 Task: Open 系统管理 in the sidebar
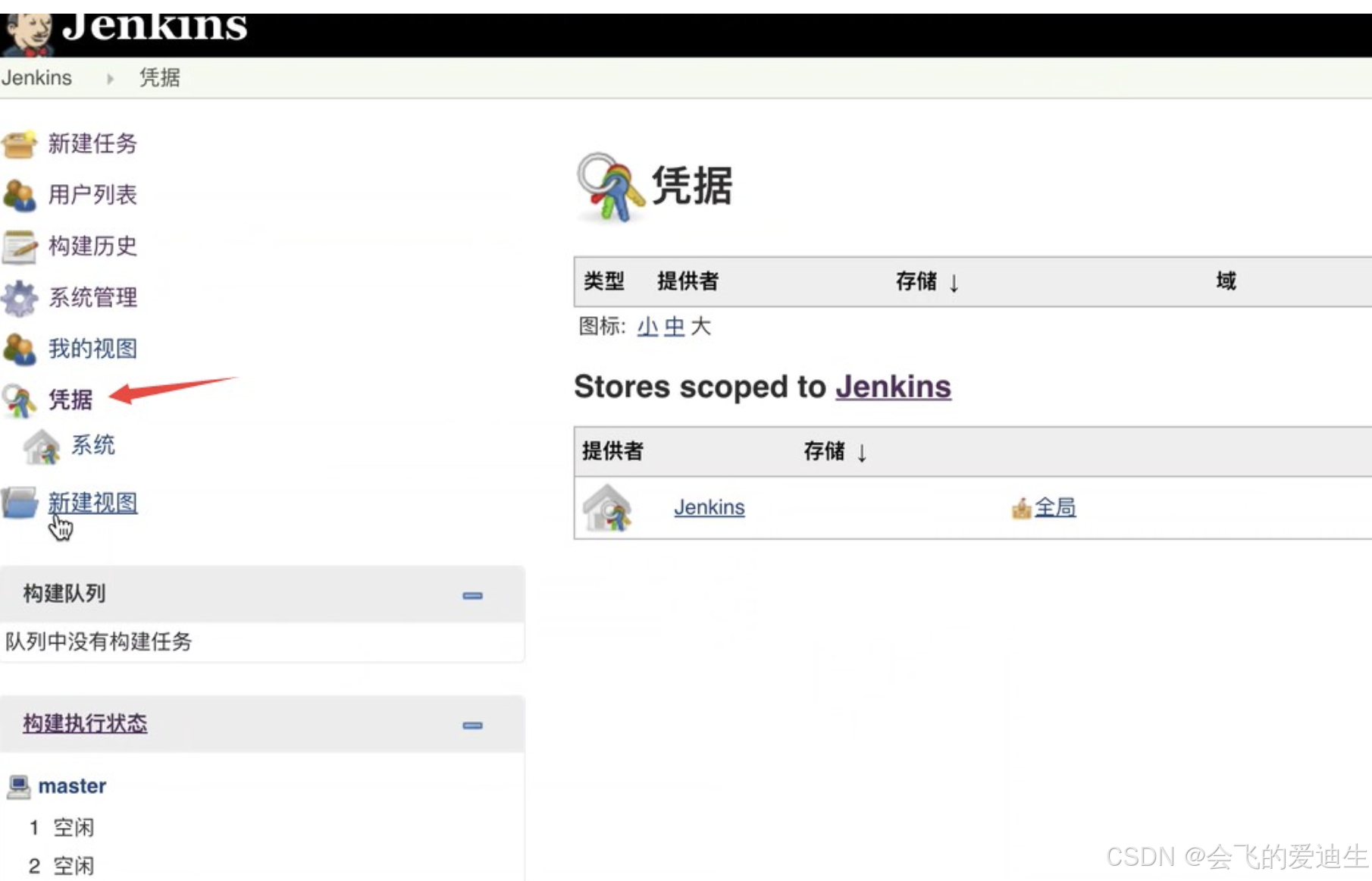[x=92, y=297]
